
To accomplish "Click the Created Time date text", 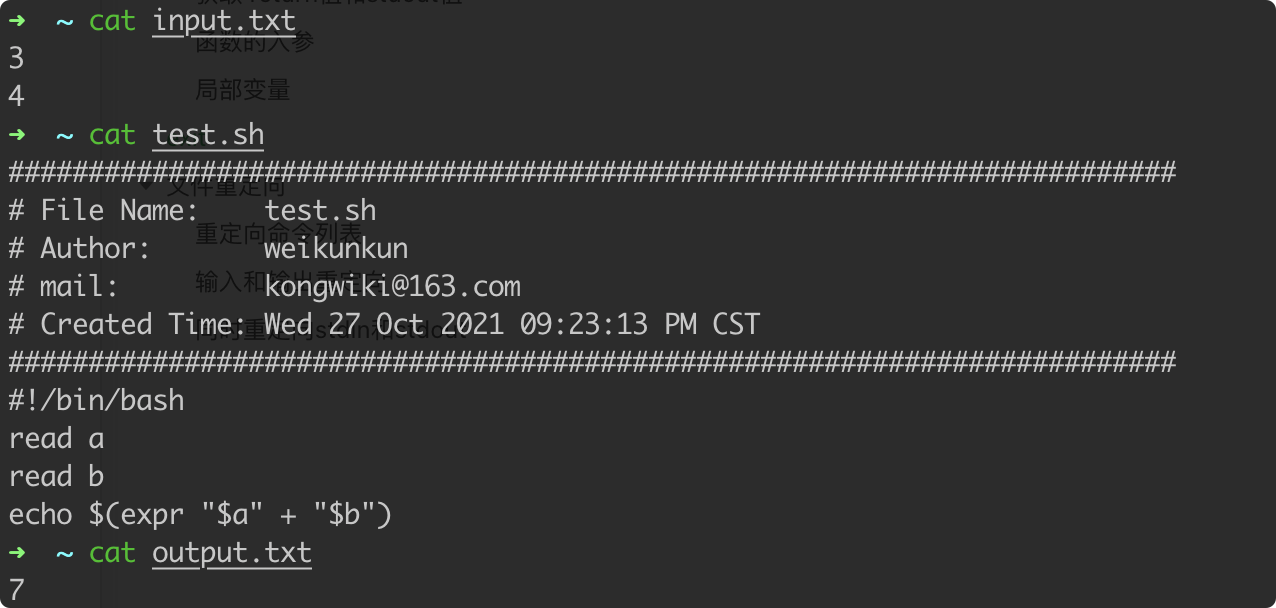I will (512, 325).
